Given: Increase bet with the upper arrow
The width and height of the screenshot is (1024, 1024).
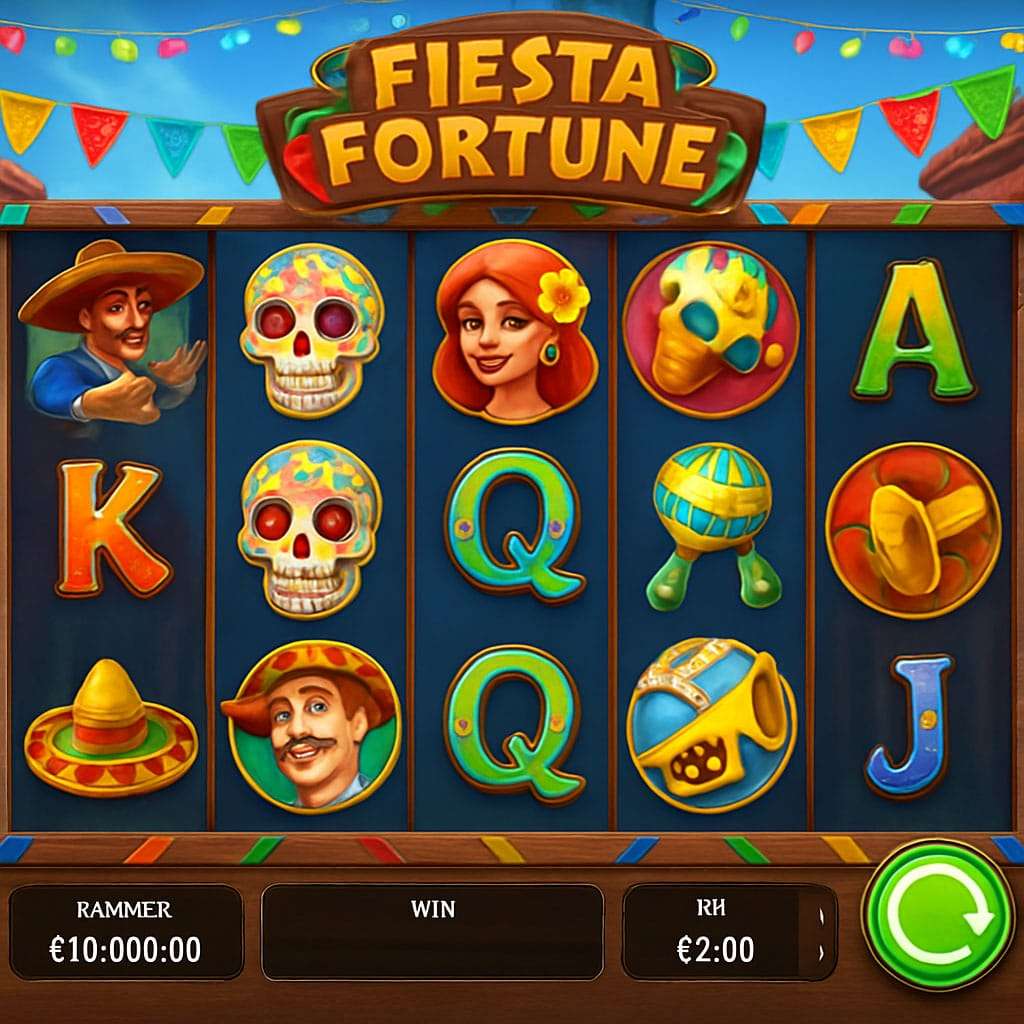Looking at the screenshot, I should (822, 917).
